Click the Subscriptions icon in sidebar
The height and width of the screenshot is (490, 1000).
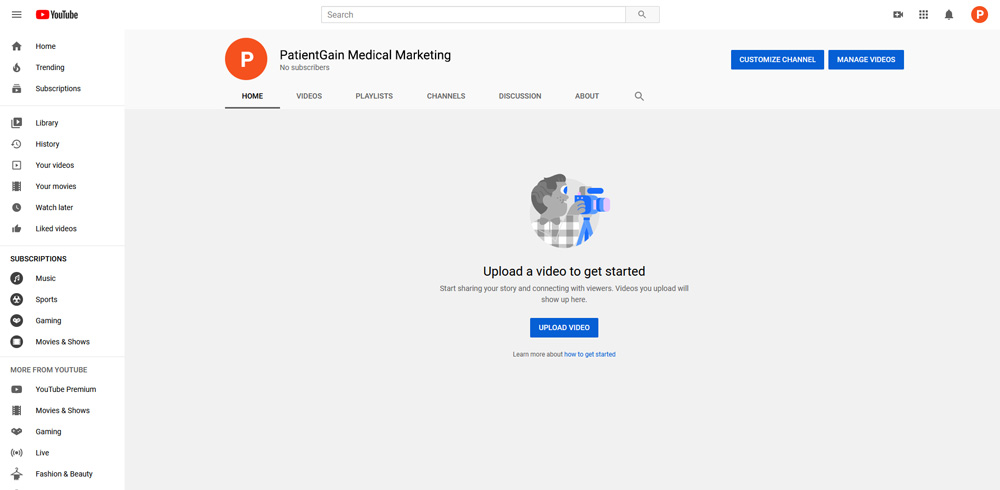coord(17,89)
